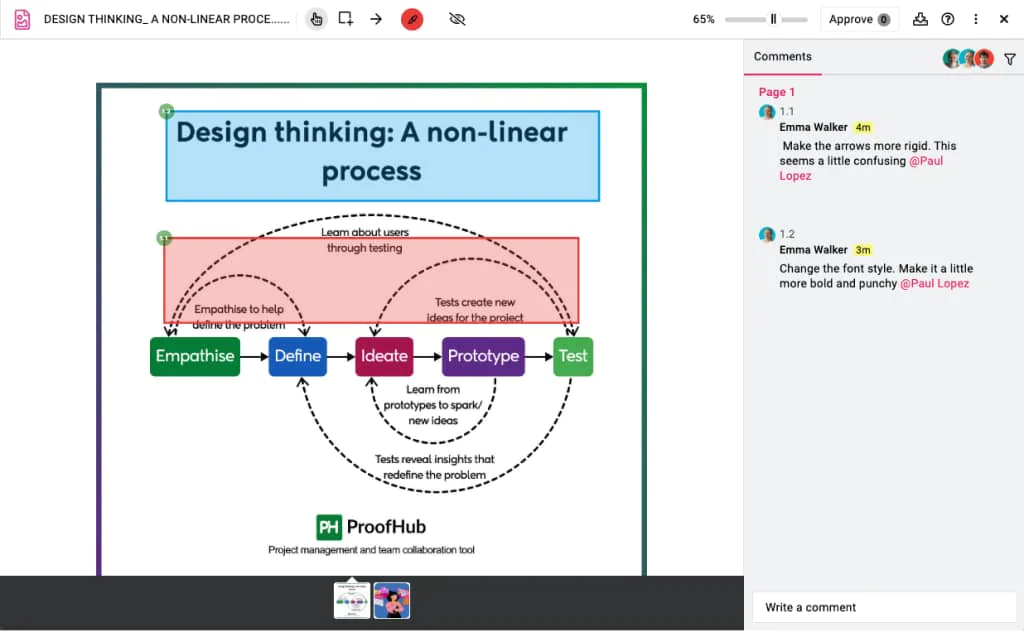Filter comments using the funnel icon
Screen dimensions: 1024x631
(1009, 59)
